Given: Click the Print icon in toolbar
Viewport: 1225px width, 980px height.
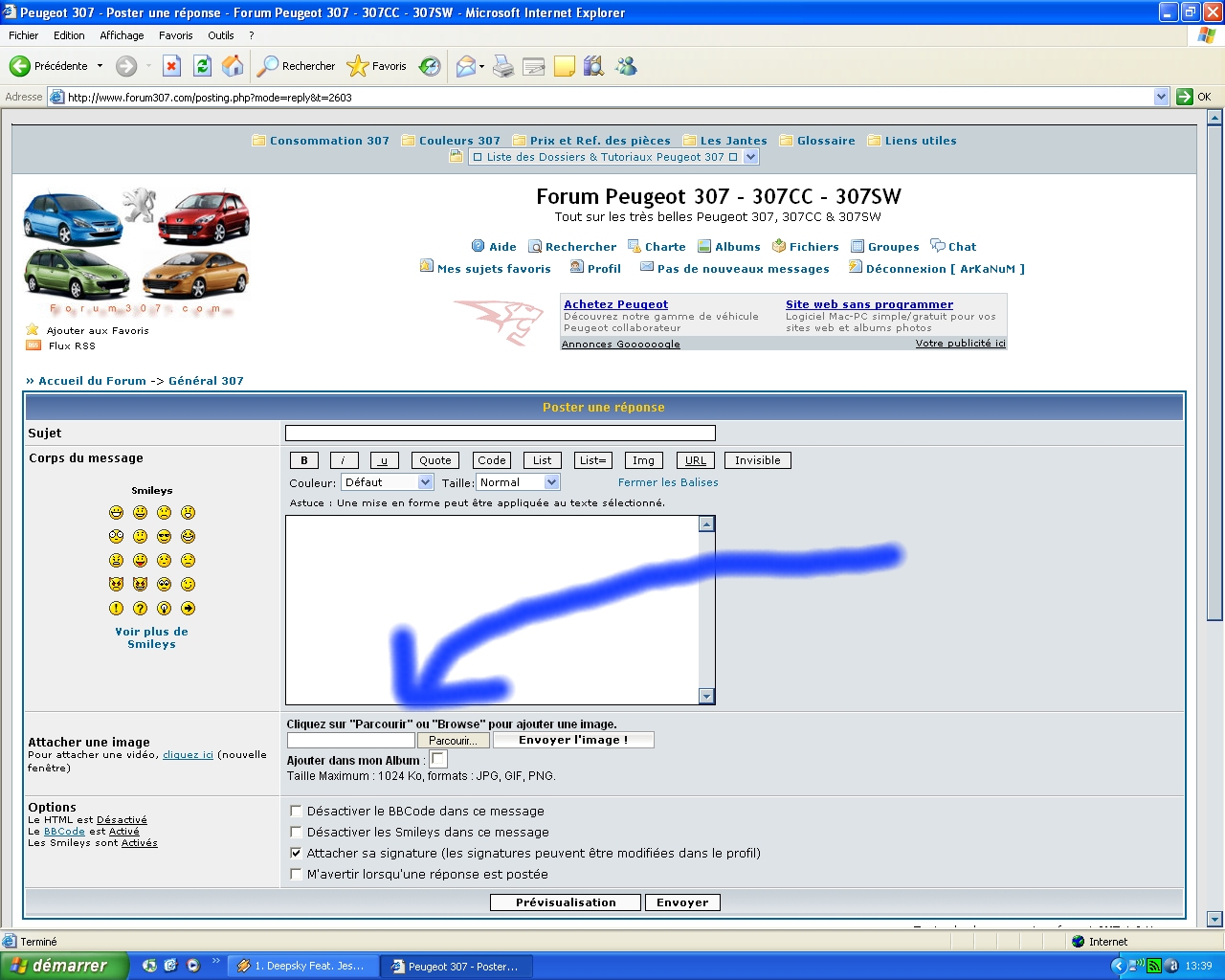Looking at the screenshot, I should (x=503, y=66).
